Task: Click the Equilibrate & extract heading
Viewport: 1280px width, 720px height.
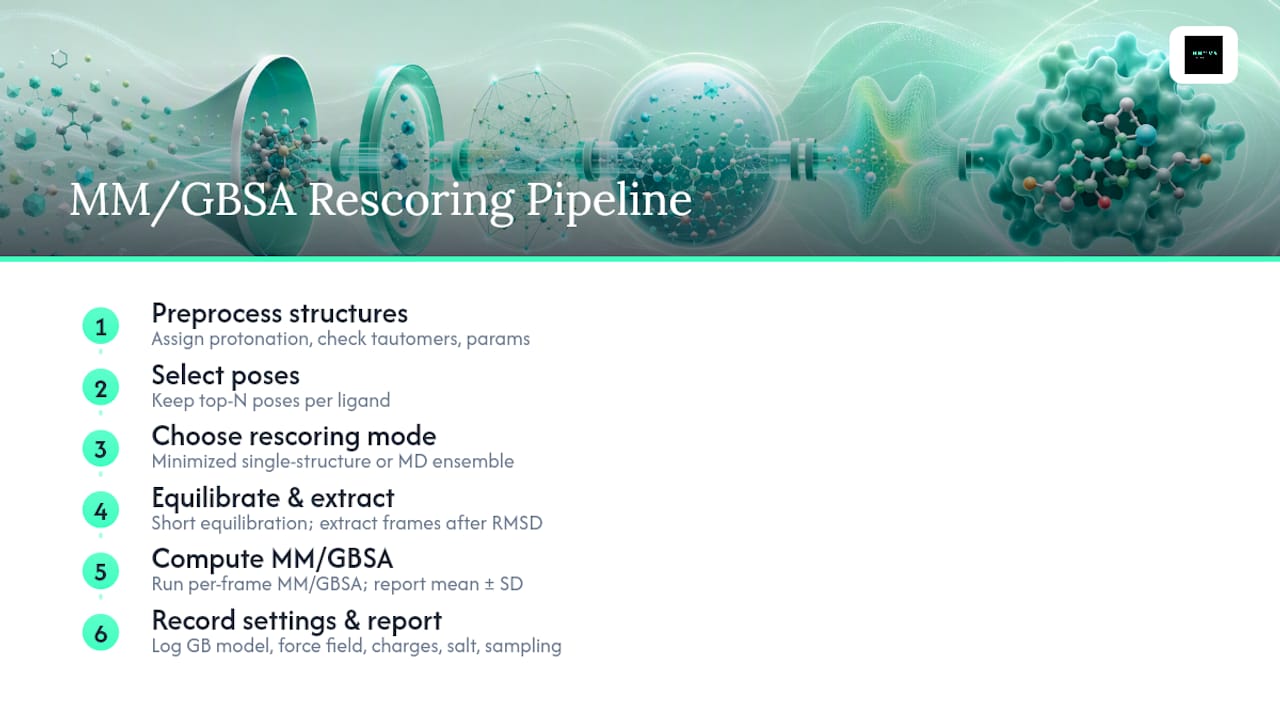Action: pyautogui.click(x=272, y=498)
